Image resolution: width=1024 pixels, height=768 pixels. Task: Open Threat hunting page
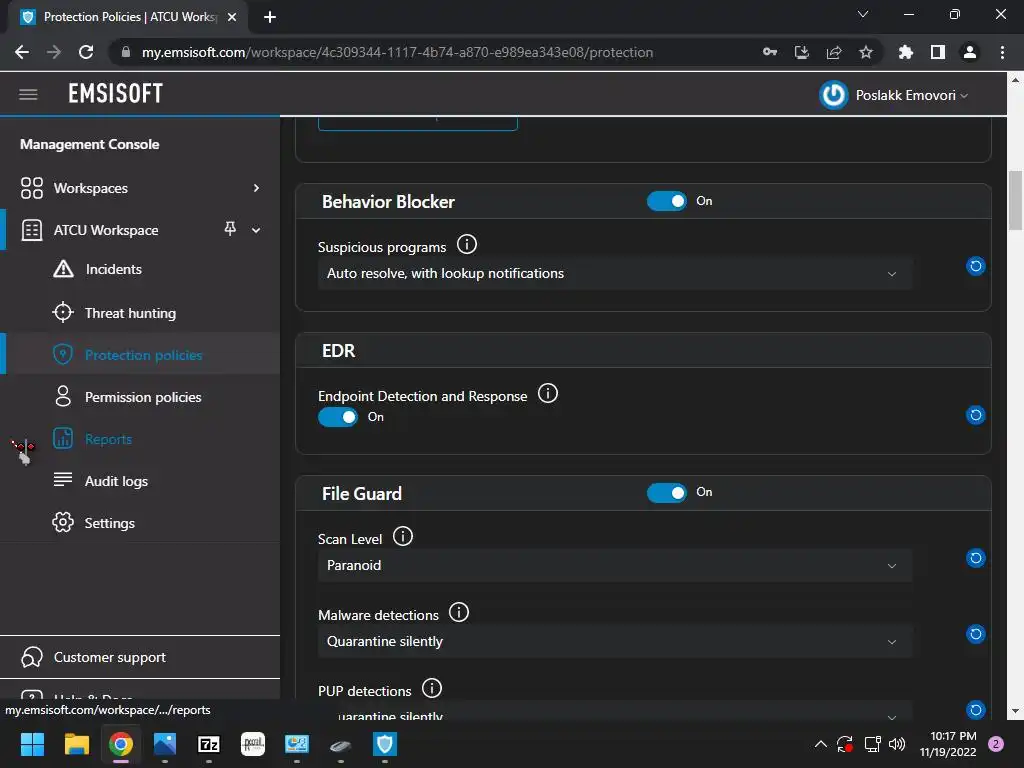pyautogui.click(x=131, y=313)
